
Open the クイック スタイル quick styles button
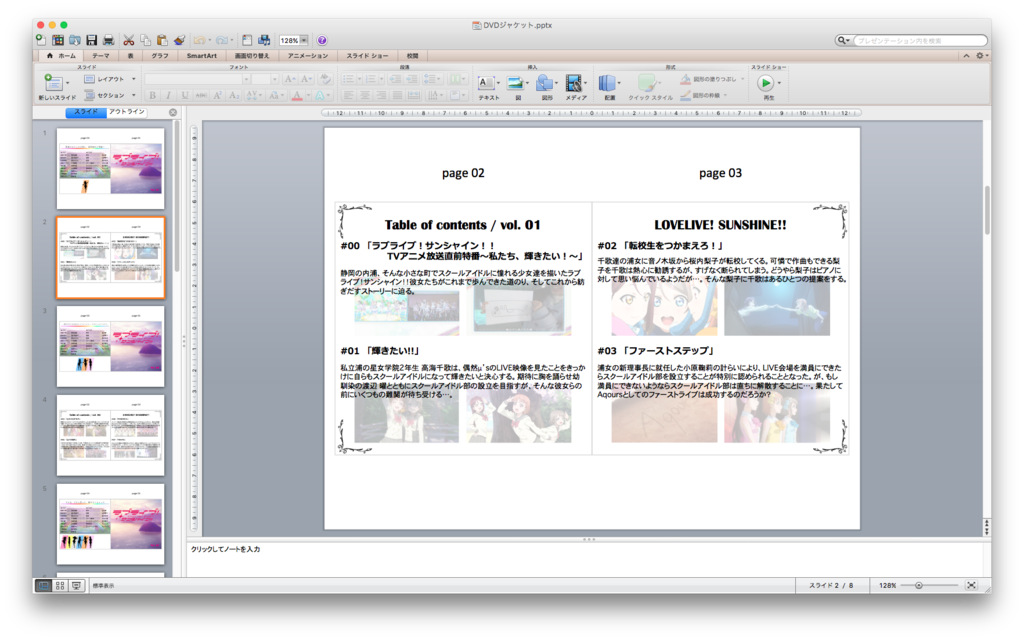pos(650,87)
